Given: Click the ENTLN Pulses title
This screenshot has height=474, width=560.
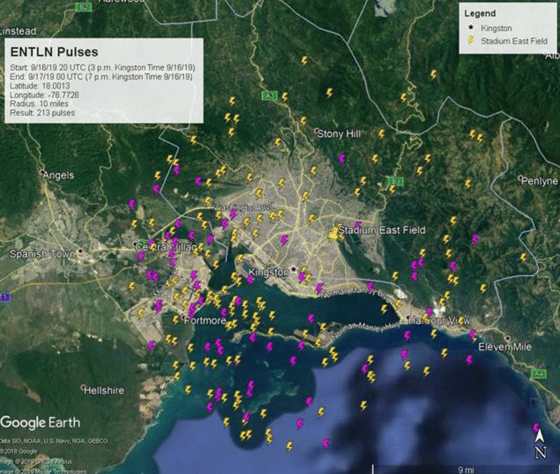Looking at the screenshot, I should pyautogui.click(x=54, y=52).
